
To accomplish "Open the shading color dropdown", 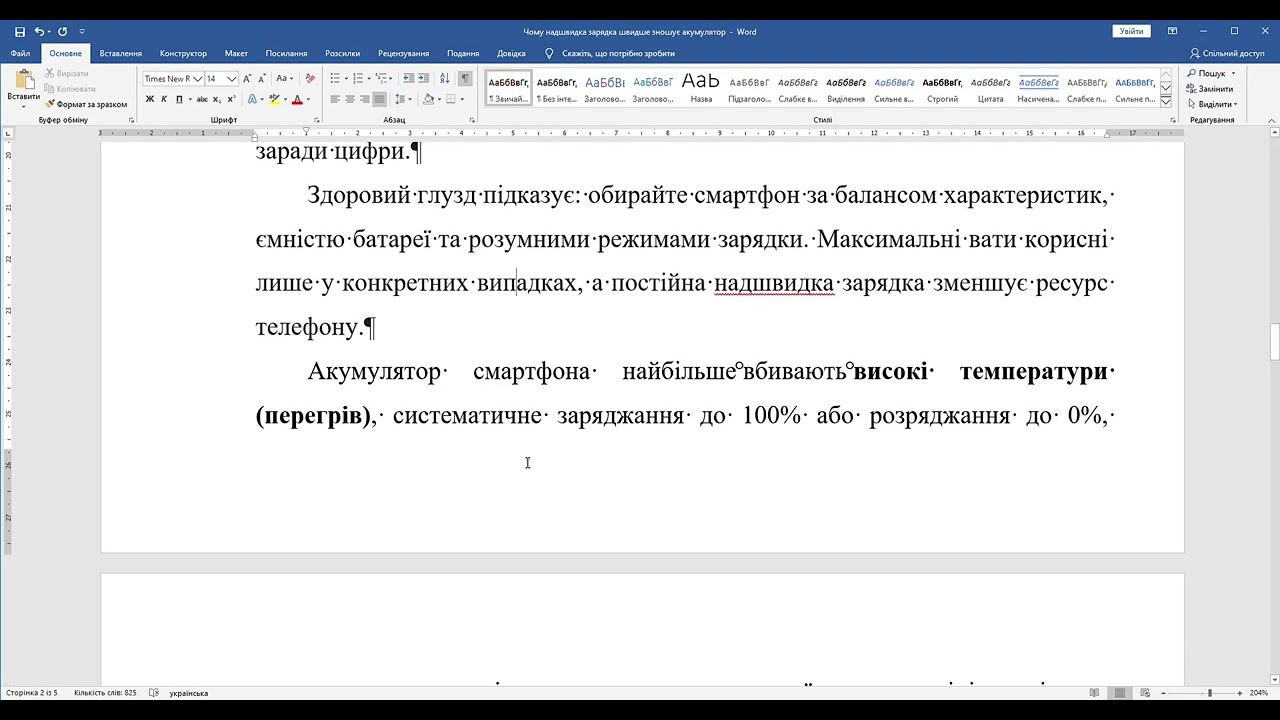I will (x=440, y=99).
